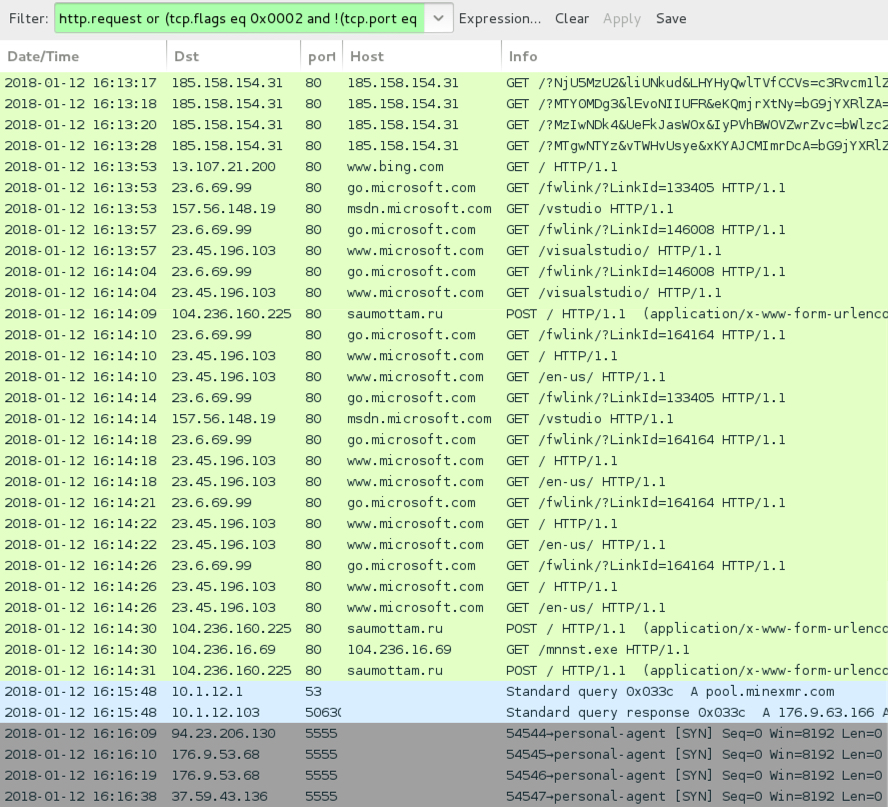The image size is (888, 807).
Task: Open the Expression... filter builder
Action: coord(500,19)
